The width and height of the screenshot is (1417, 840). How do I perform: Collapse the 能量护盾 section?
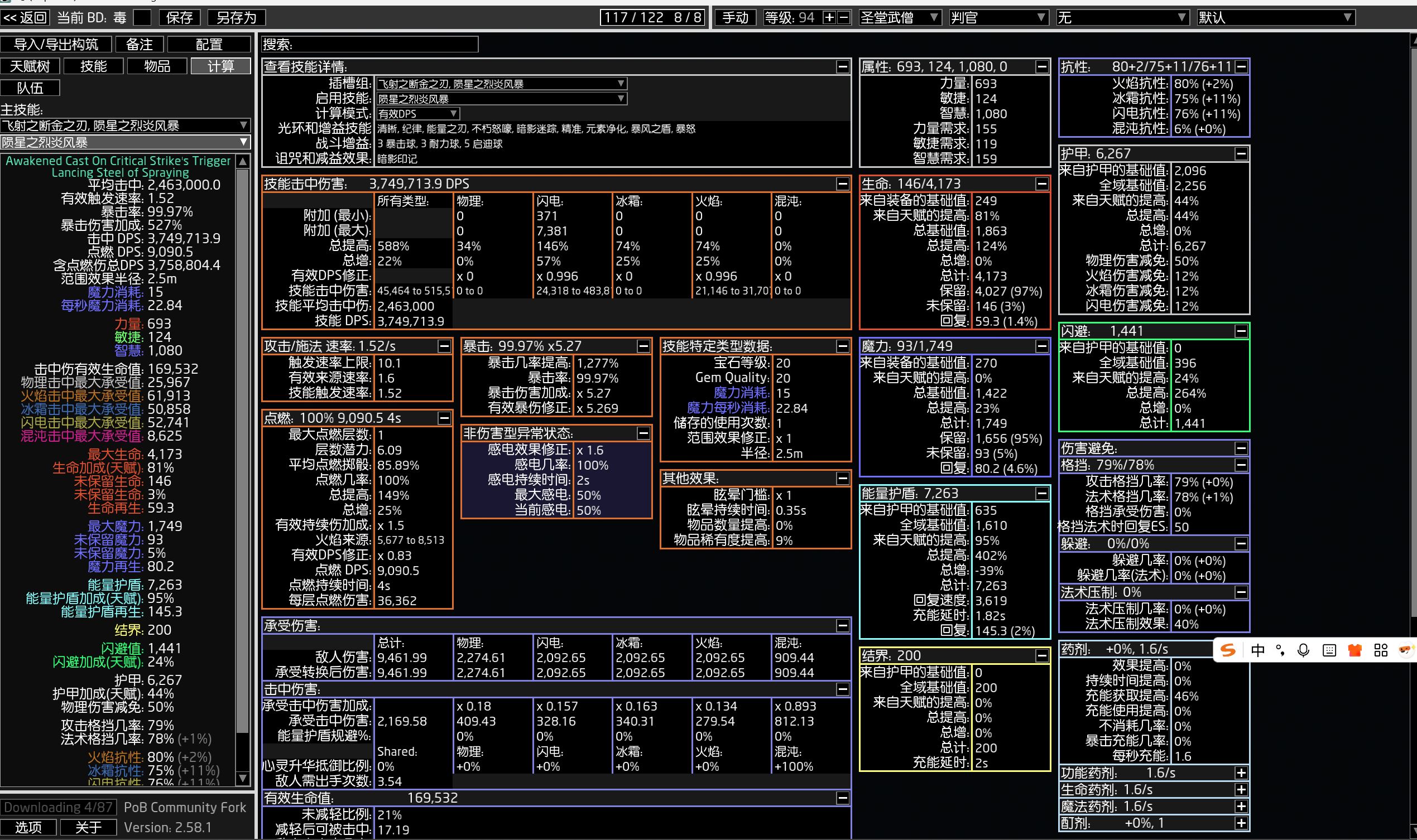[1041, 494]
